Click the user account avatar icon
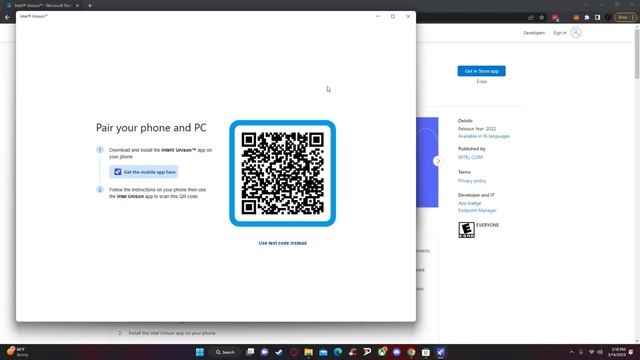This screenshot has width=640, height=360. 576,33
